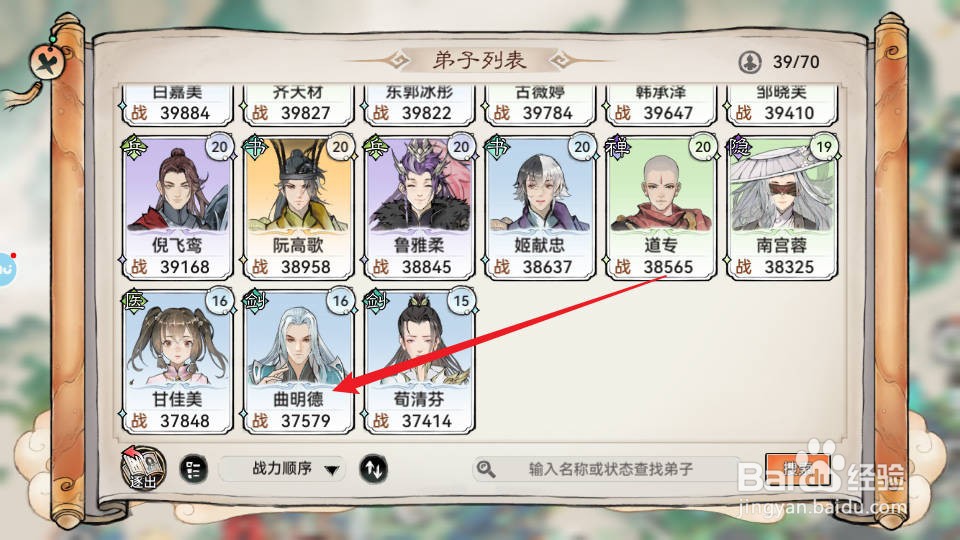The height and width of the screenshot is (540, 960).
Task: Select disciple 阮高歌 card
Action: 298,208
